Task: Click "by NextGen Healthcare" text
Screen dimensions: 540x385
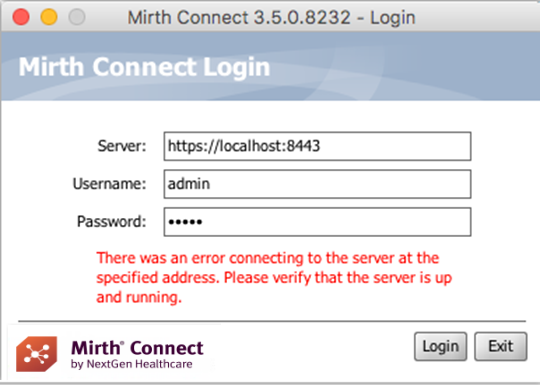Action: [x=132, y=364]
